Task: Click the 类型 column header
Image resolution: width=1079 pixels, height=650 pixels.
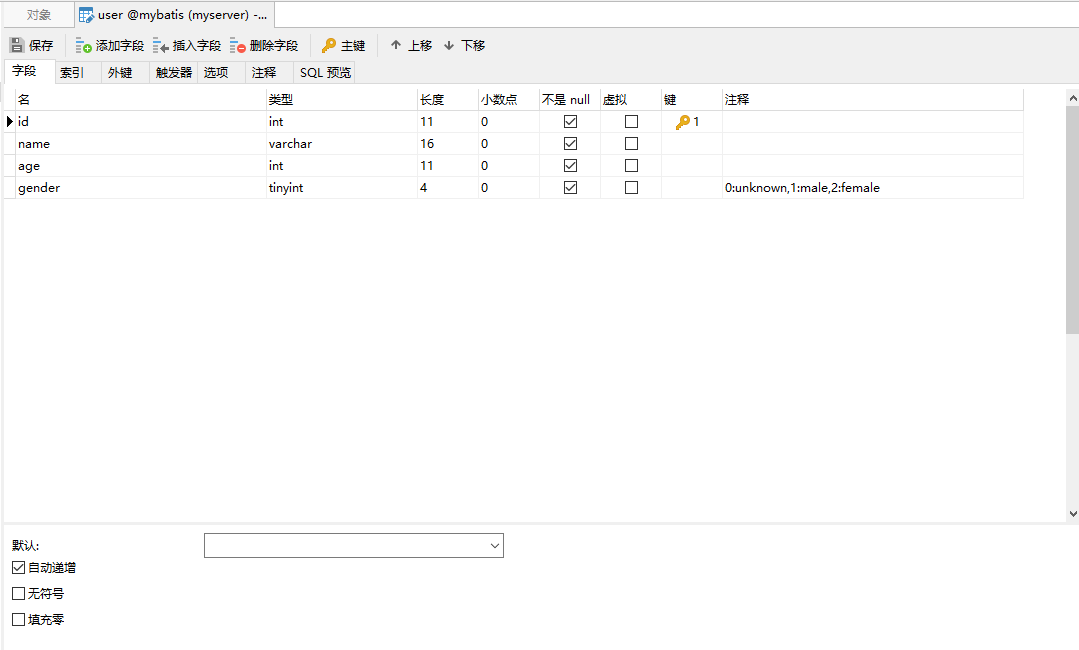Action: click(342, 100)
